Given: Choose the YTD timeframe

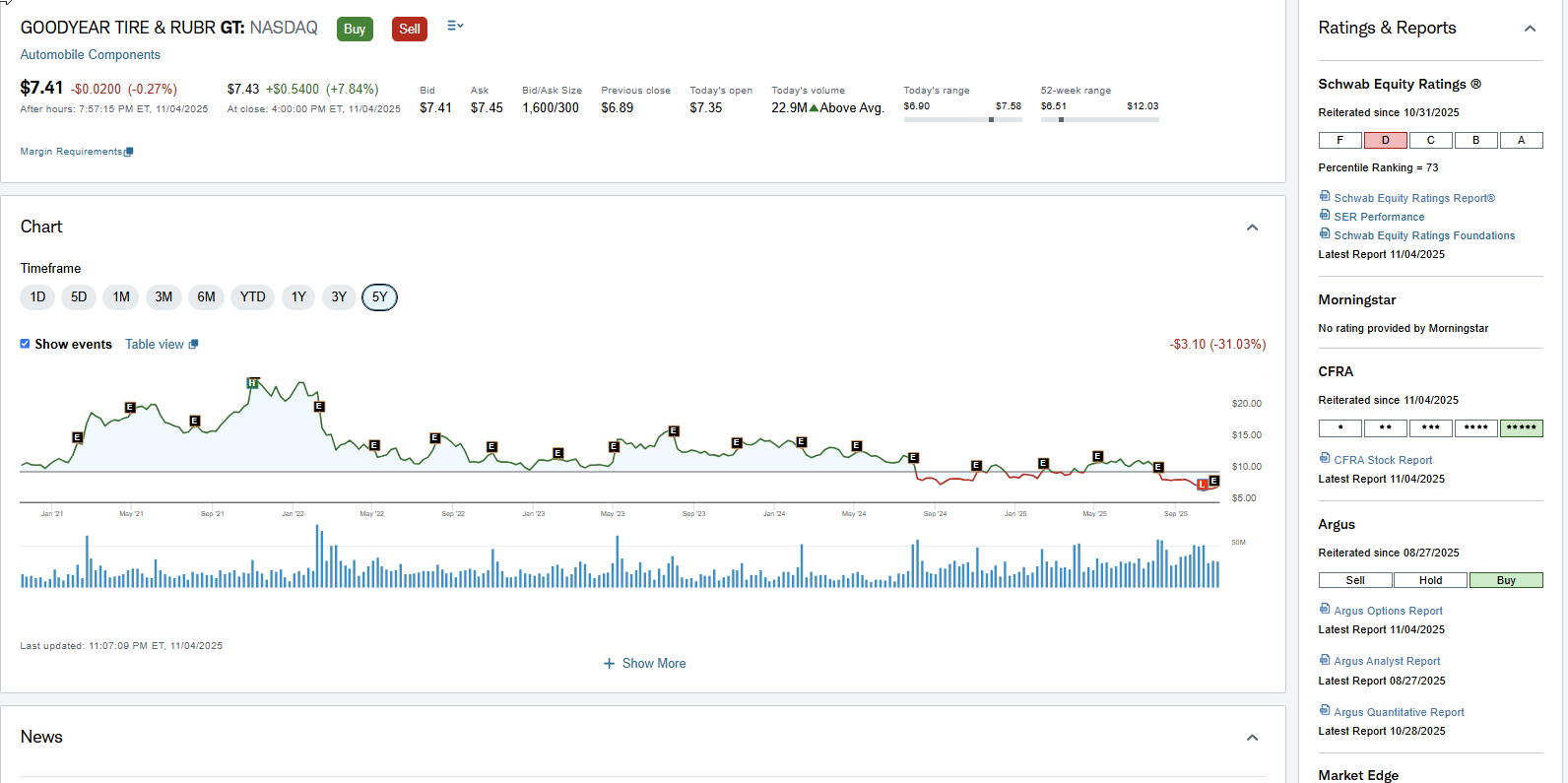Looking at the screenshot, I should pyautogui.click(x=252, y=297).
